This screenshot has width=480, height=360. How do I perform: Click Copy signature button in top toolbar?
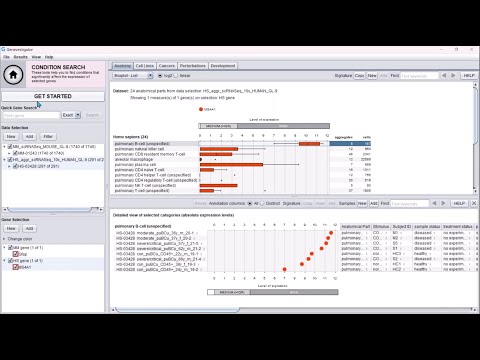point(359,76)
